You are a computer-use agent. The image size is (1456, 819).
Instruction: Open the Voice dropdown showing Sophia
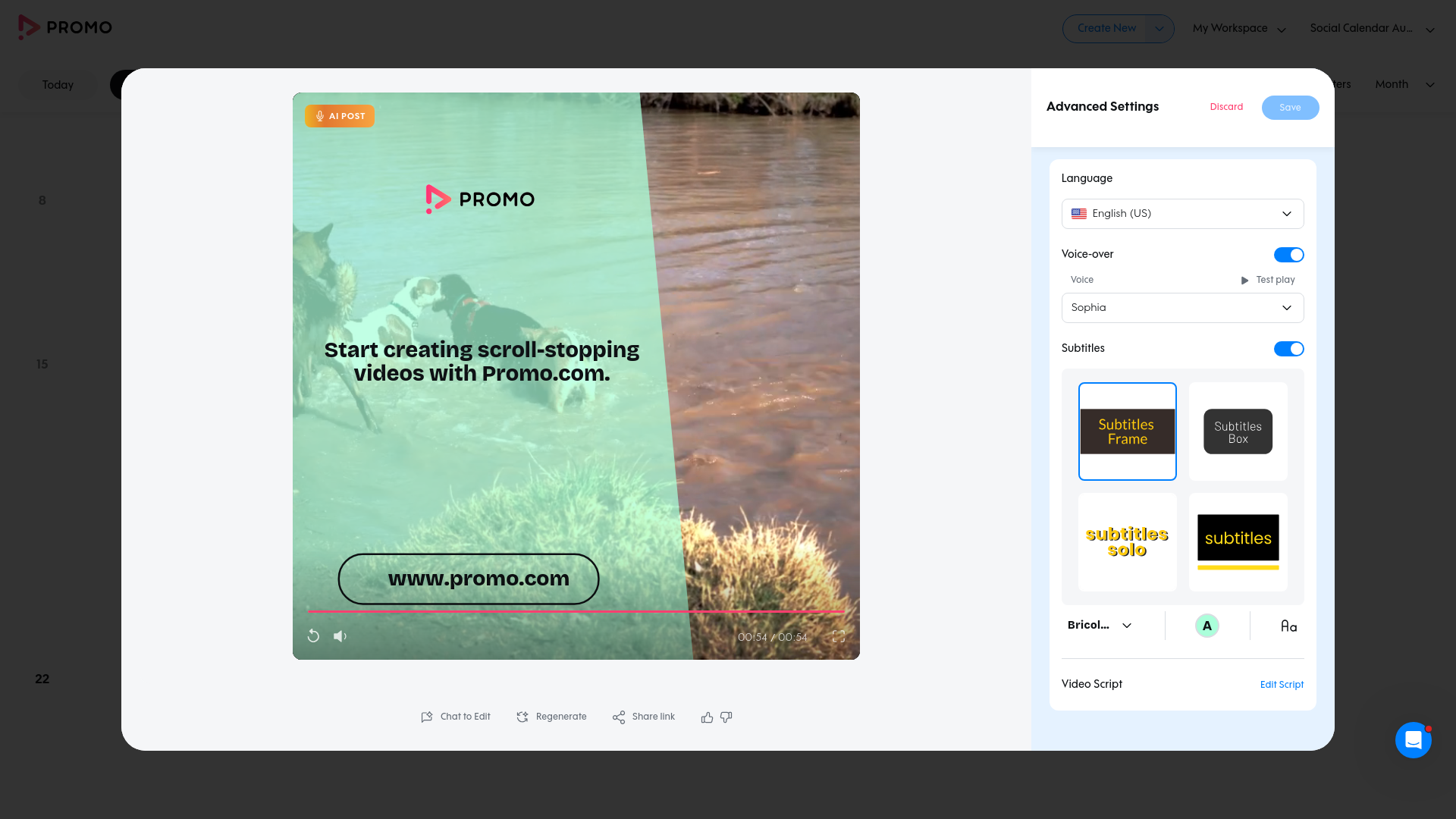[1183, 308]
